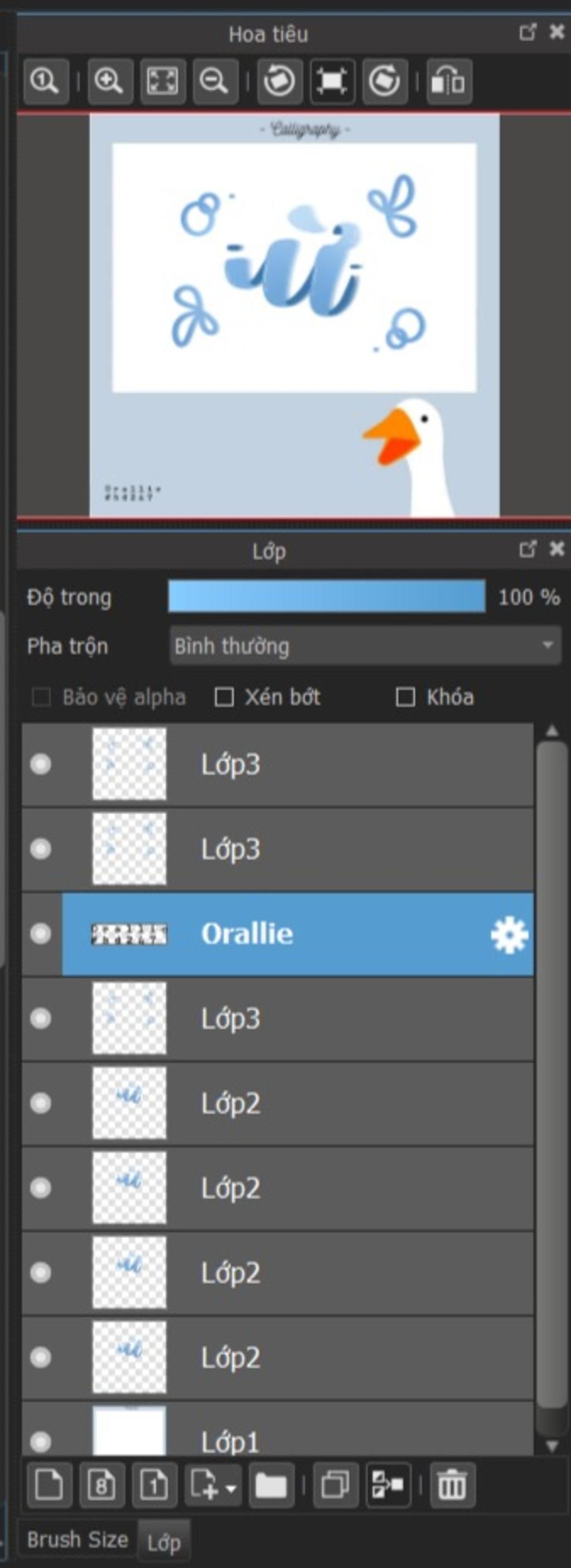Rotate the navigator view right
The width and height of the screenshot is (571, 1568).
pyautogui.click(x=384, y=81)
